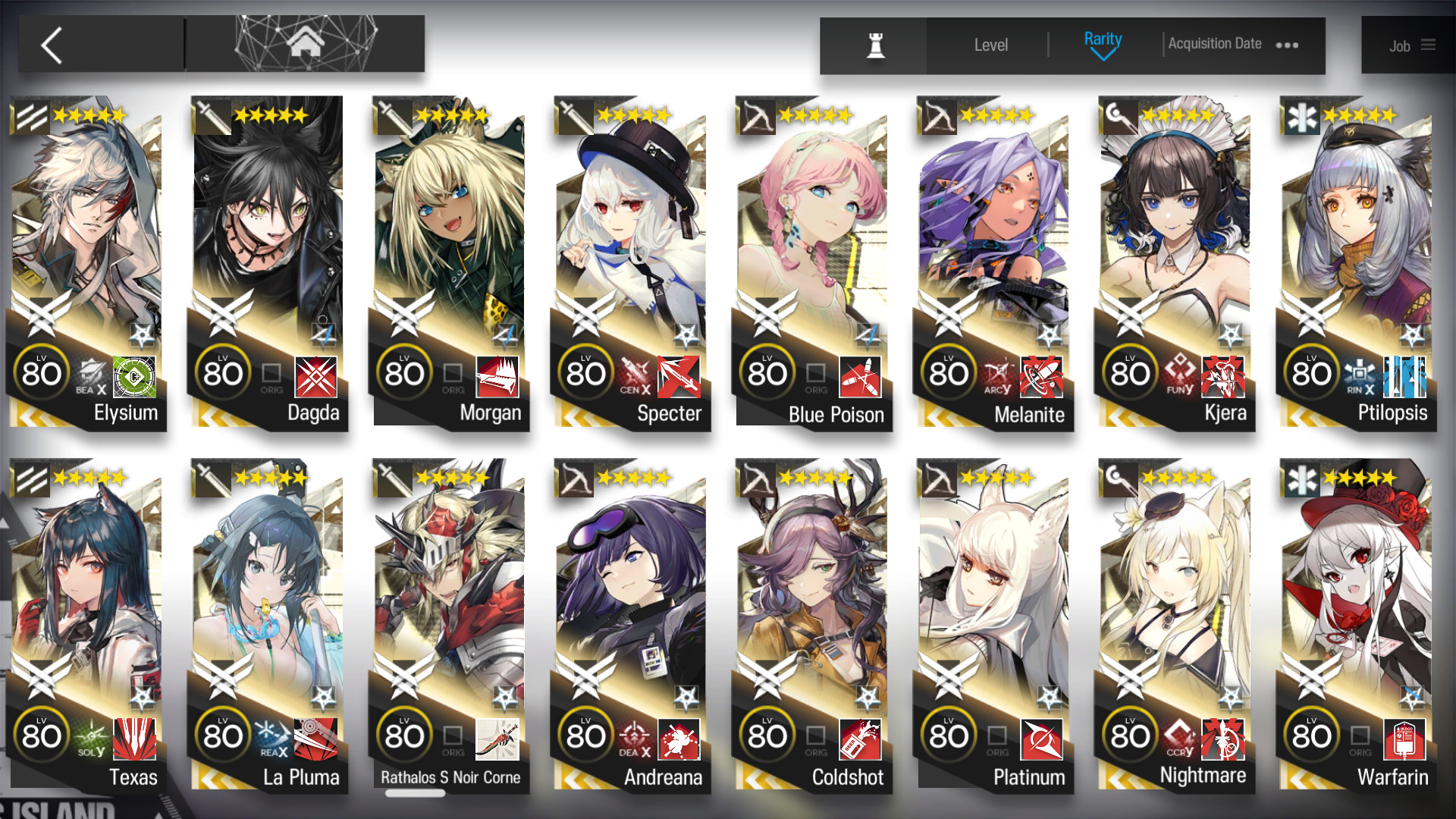Click Rathalos S Noir Corne's sword skill icon
The height and width of the screenshot is (819, 1456).
pos(497,739)
